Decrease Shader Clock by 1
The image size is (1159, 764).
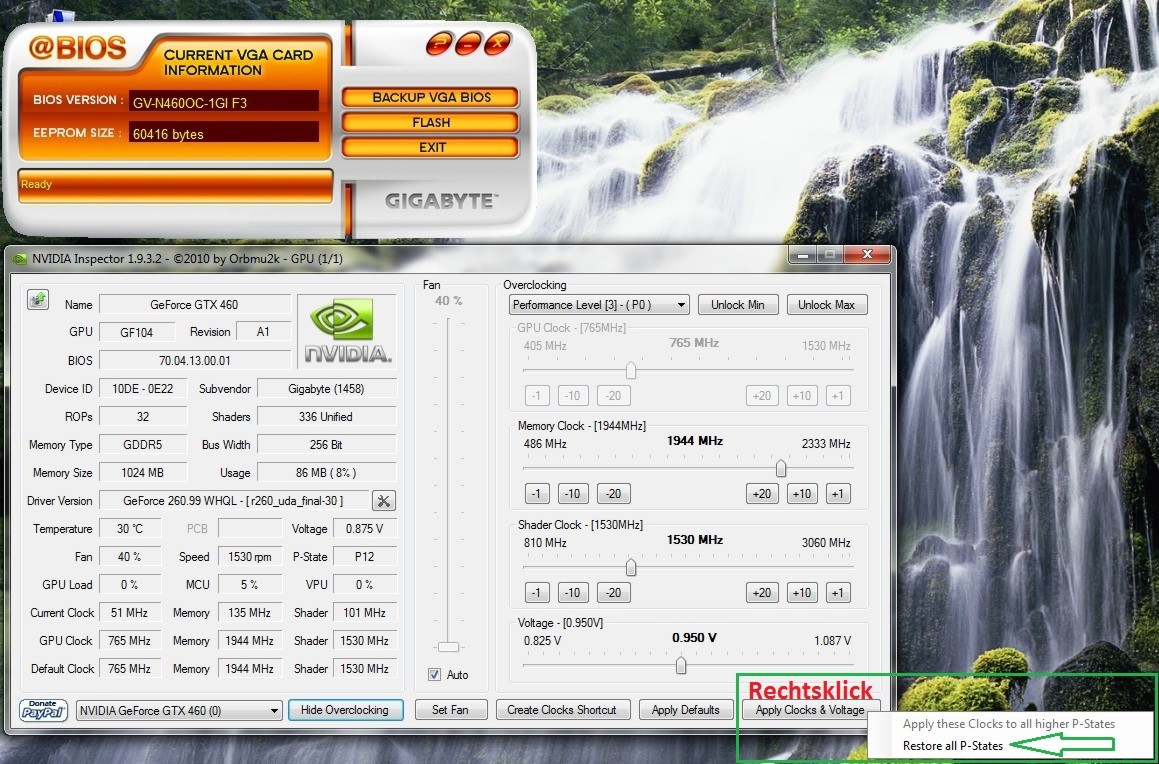pyautogui.click(x=537, y=593)
